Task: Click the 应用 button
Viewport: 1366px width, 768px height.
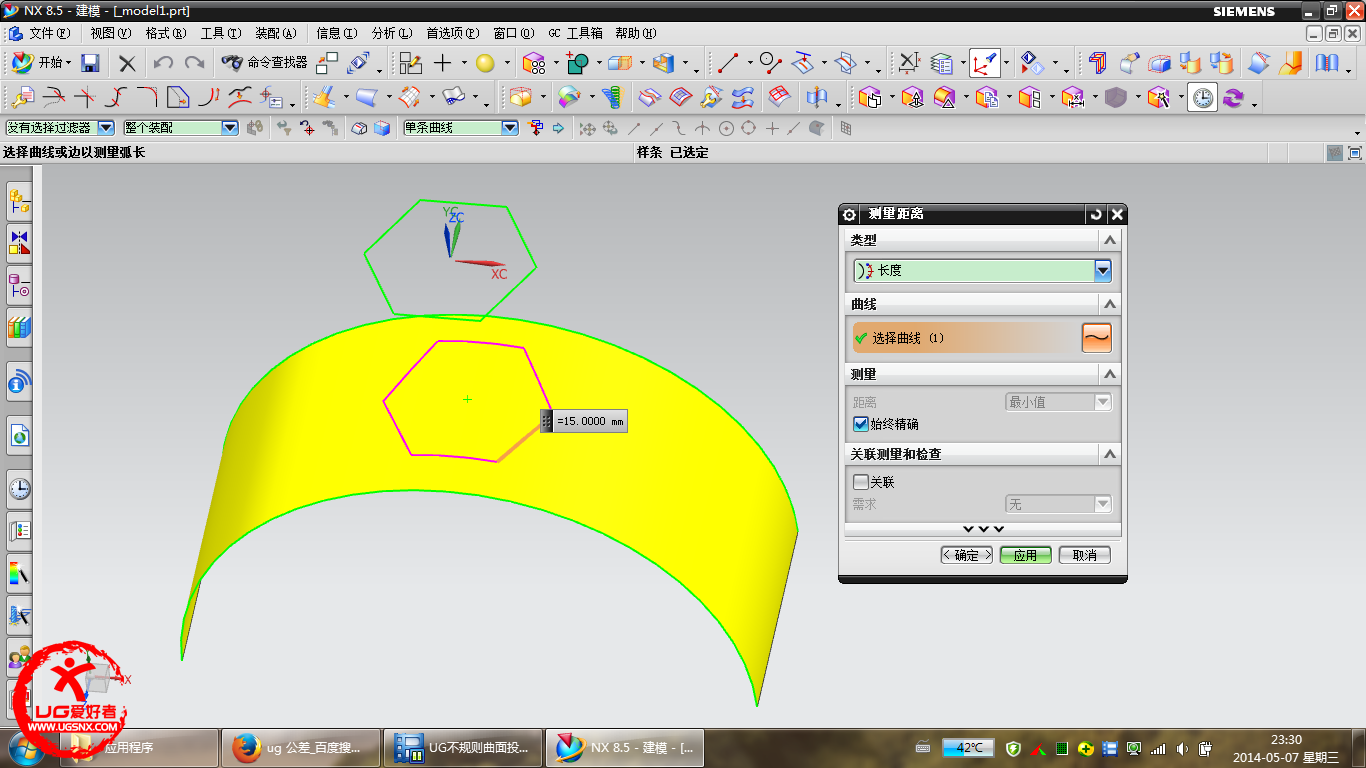Action: [1026, 555]
